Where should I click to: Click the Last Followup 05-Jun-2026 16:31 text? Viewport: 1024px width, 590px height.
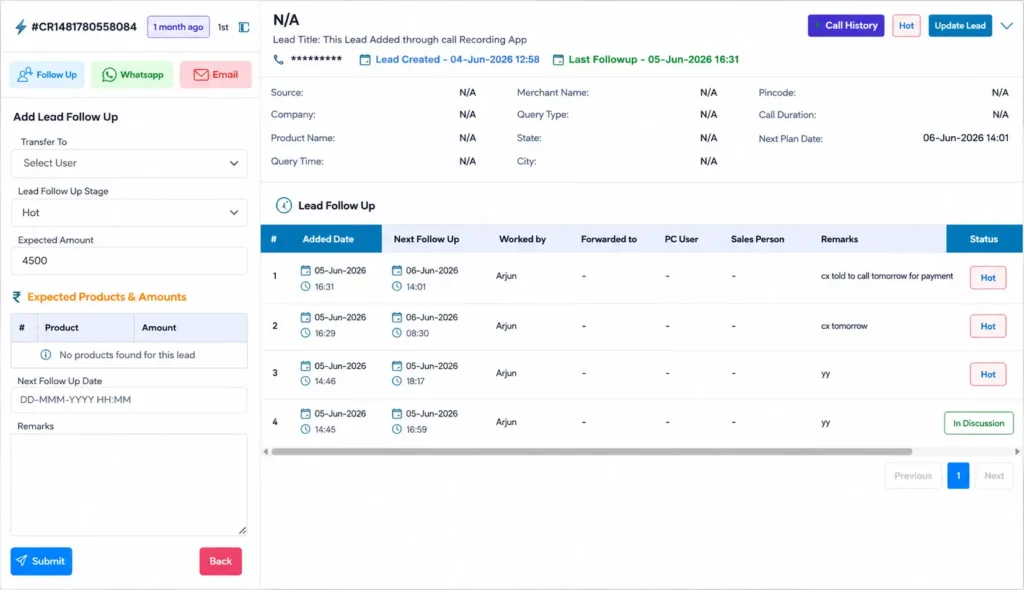pos(654,59)
